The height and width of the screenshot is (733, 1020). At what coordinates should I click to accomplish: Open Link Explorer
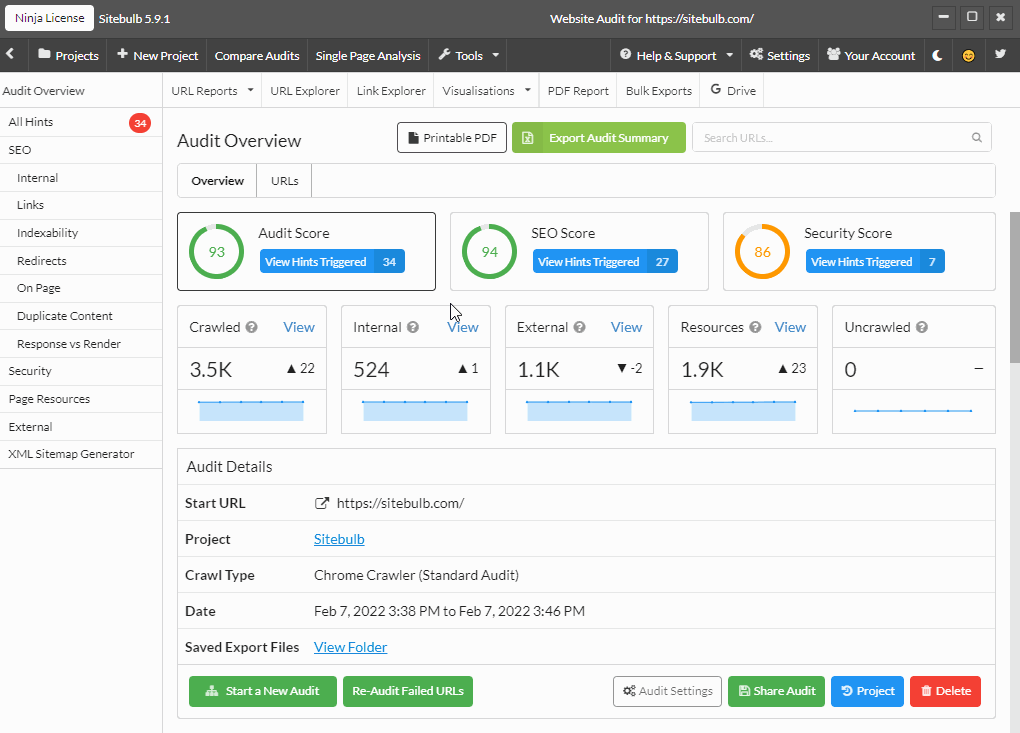coord(391,90)
